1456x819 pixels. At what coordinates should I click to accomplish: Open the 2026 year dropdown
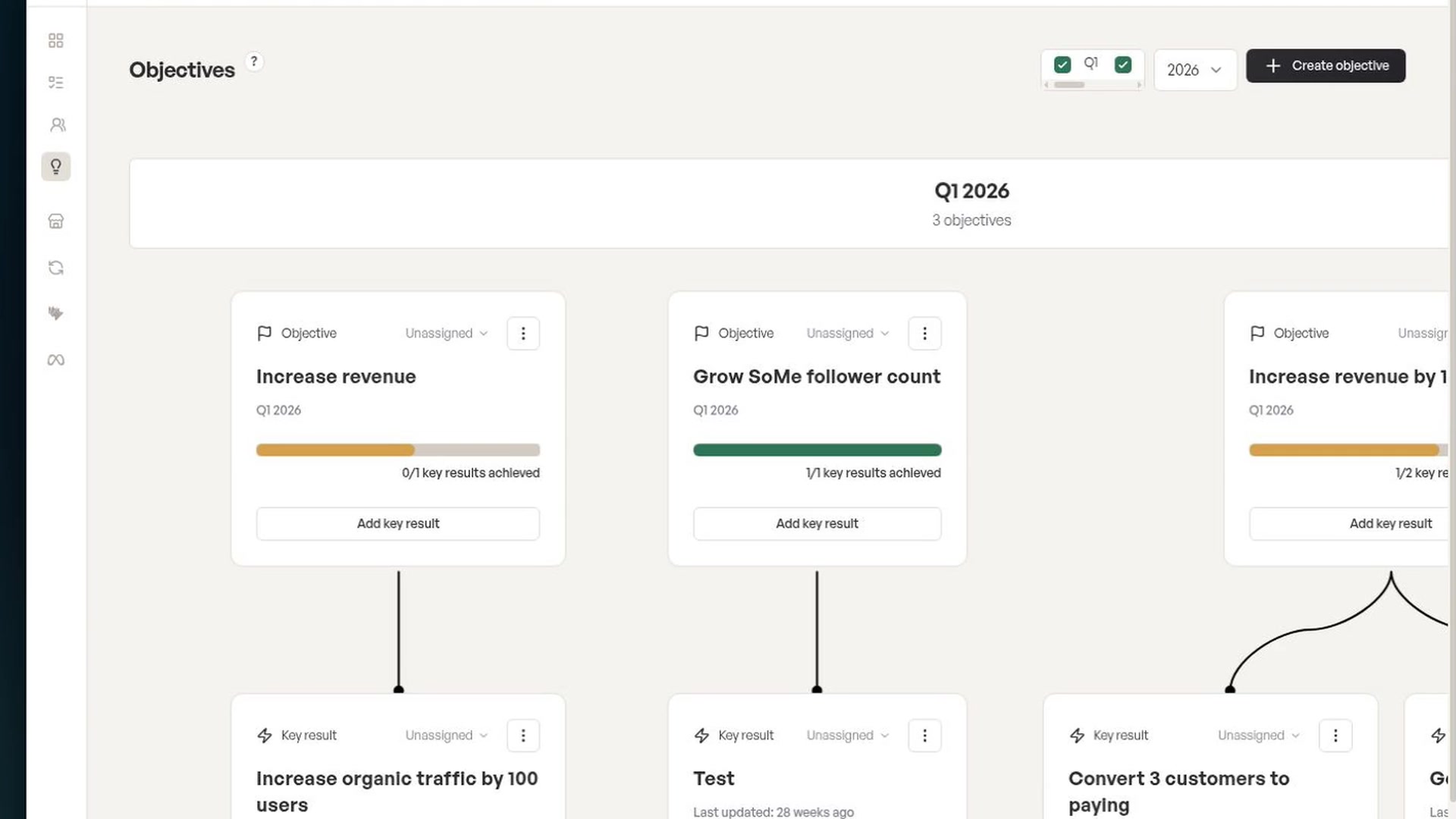[1195, 70]
